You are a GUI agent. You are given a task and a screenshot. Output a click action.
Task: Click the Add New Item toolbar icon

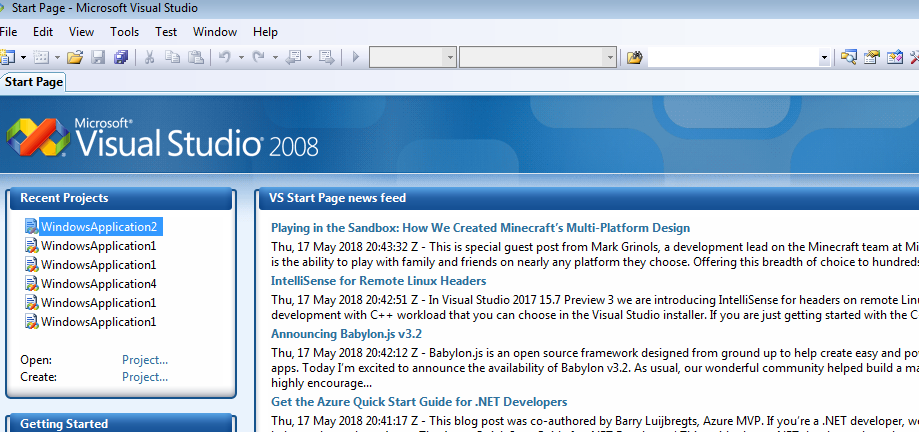(x=40, y=57)
